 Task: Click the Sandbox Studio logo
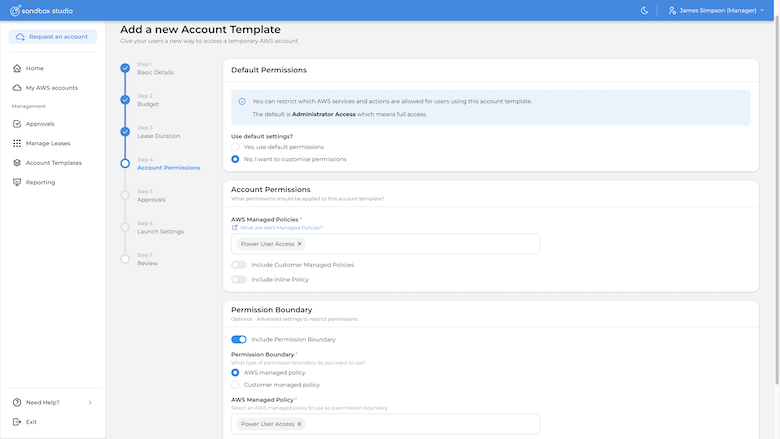(x=41, y=10)
